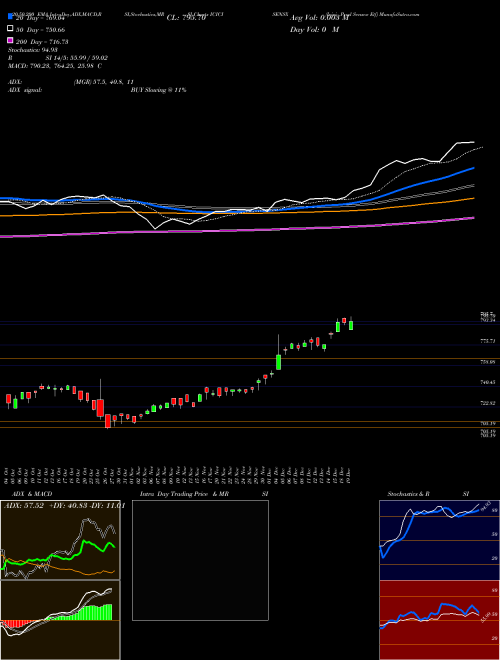Image resolution: width=500 pixels, height=660 pixels.
Task: Click the red RSI chart panel
Action: [439, 620]
